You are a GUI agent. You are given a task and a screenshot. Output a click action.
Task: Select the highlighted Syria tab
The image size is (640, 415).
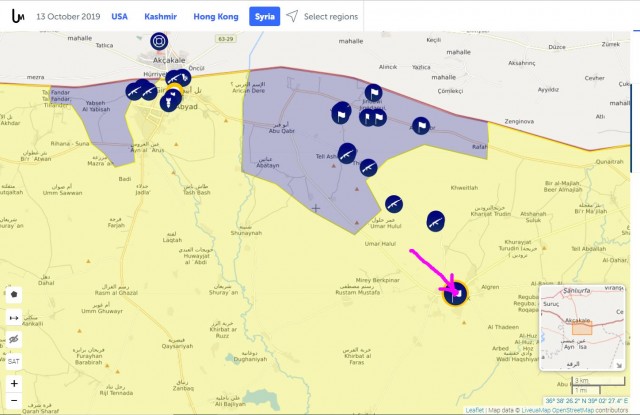(x=264, y=17)
